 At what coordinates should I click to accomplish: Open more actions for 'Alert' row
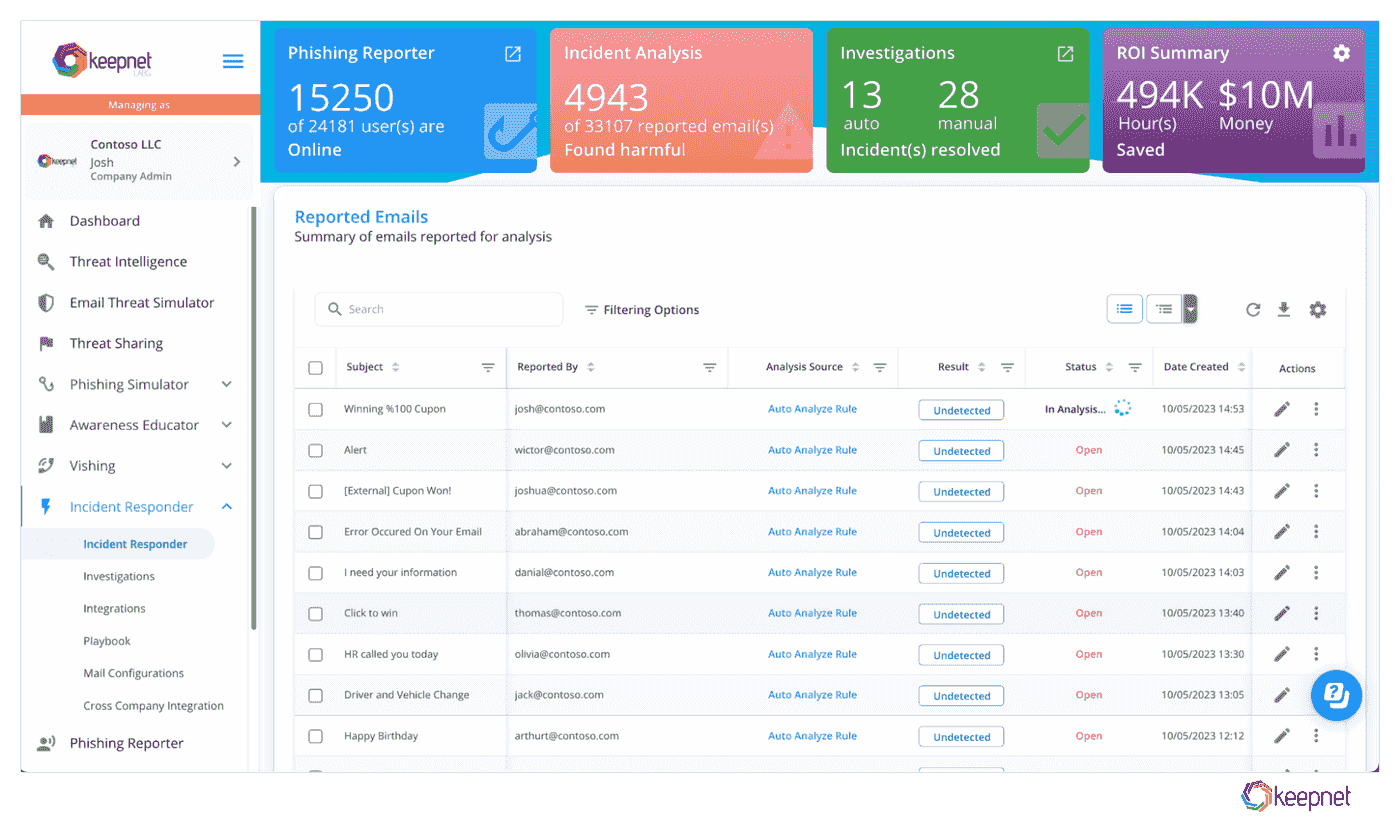(1316, 450)
